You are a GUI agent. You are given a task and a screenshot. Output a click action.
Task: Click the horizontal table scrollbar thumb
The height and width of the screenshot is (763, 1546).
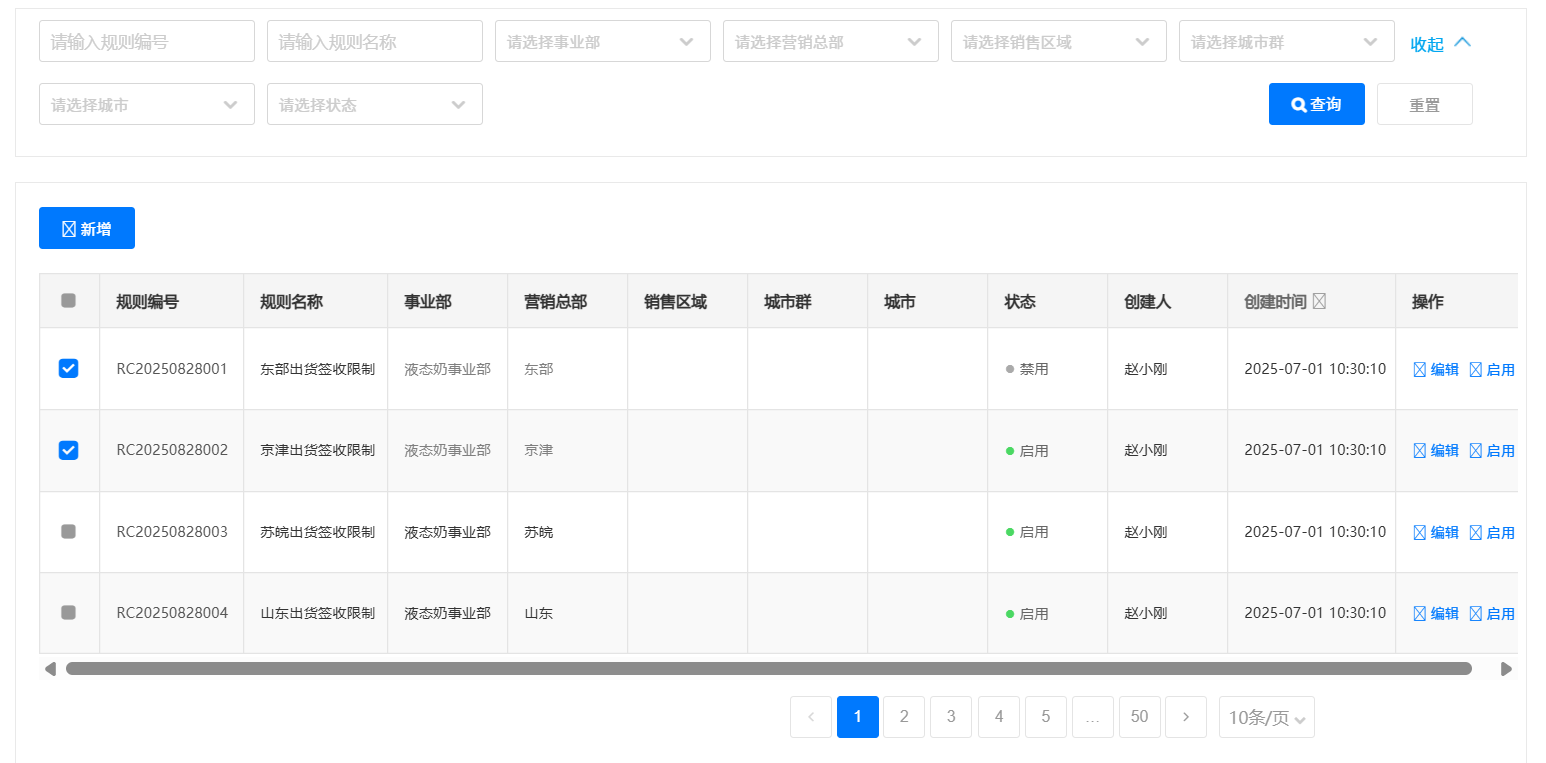click(769, 668)
